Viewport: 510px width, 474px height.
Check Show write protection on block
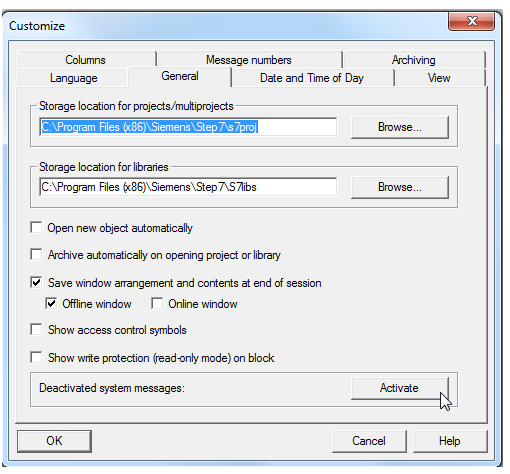point(36,358)
